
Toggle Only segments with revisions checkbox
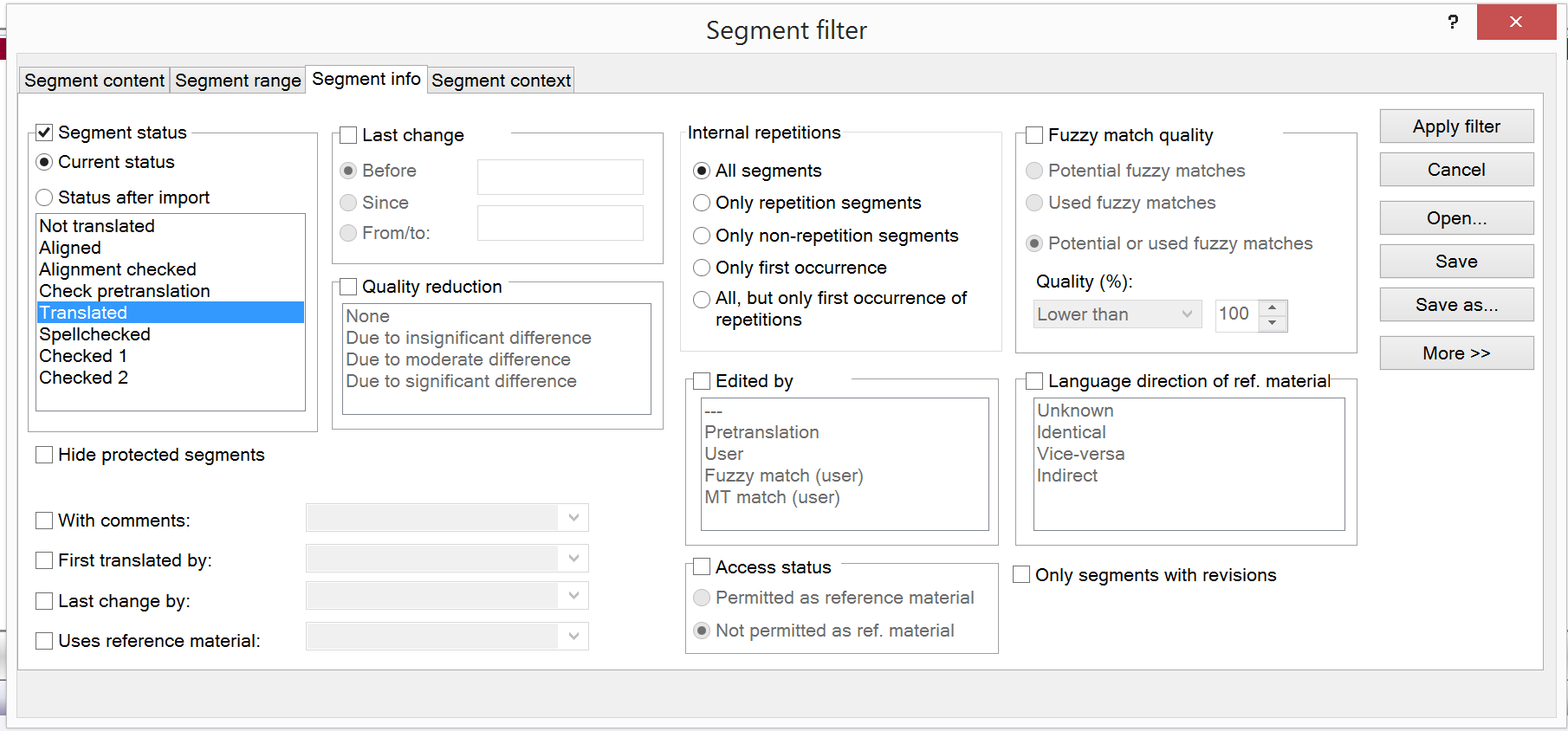tap(1022, 575)
